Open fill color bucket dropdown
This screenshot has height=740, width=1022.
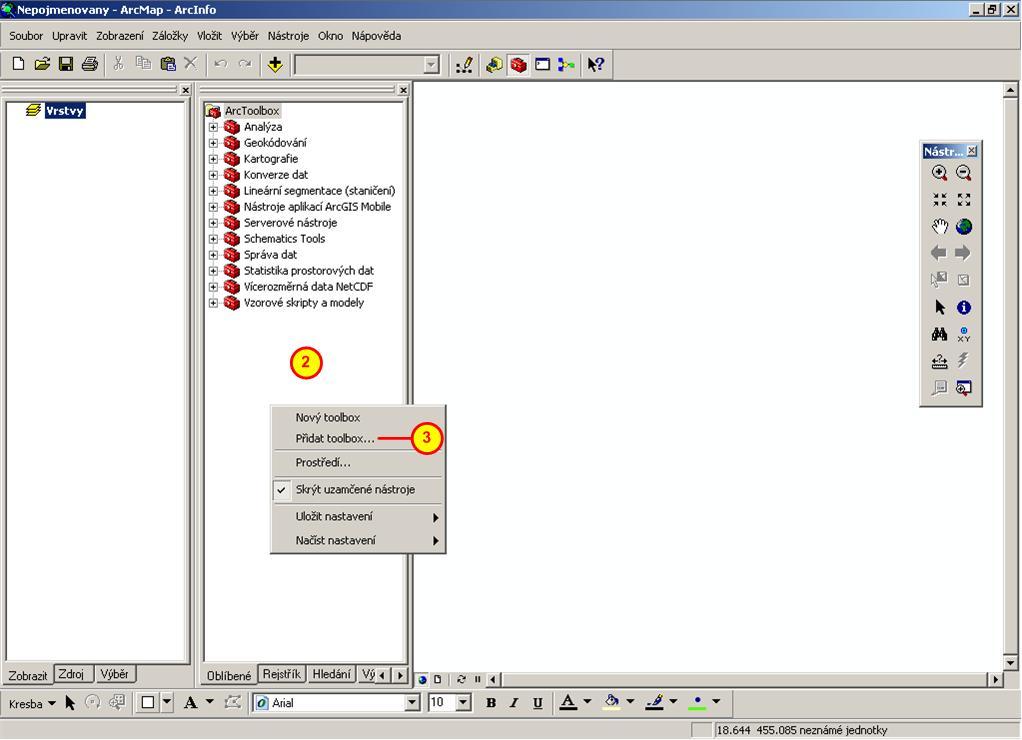(630, 702)
